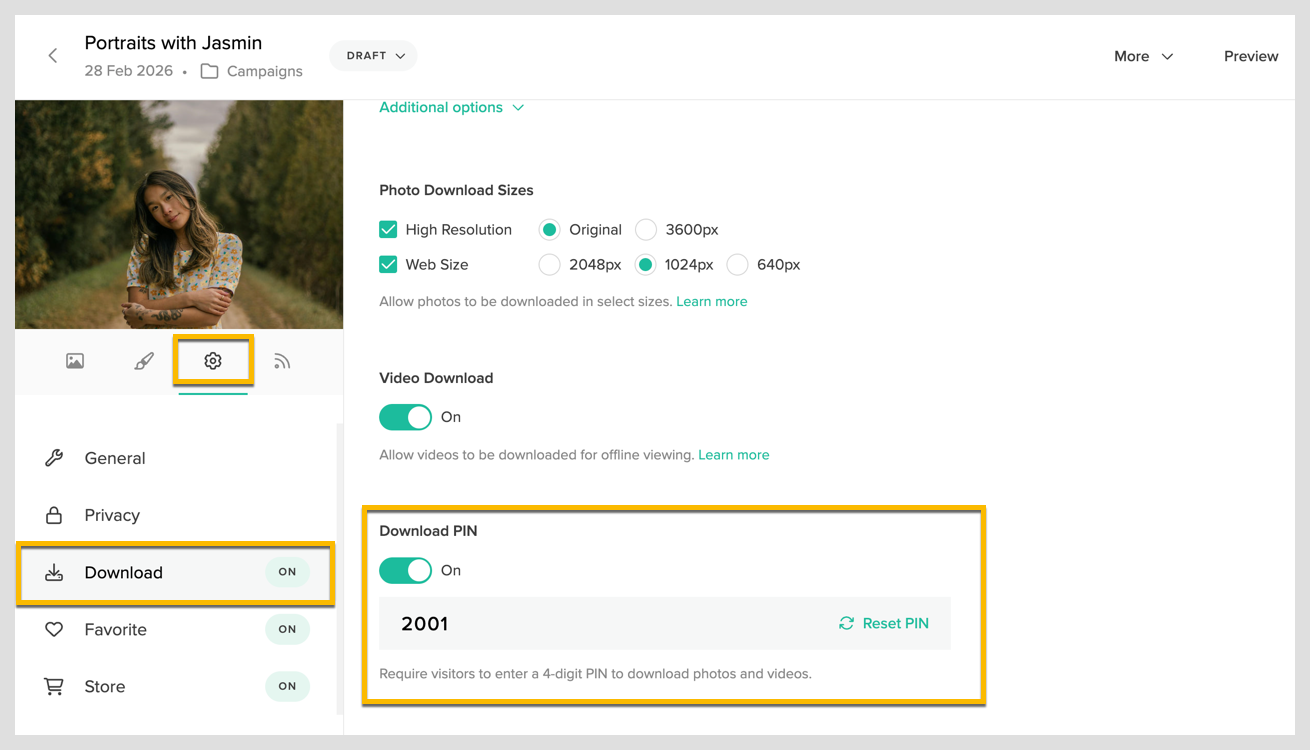Open the photo gallery tab icon

point(75,361)
